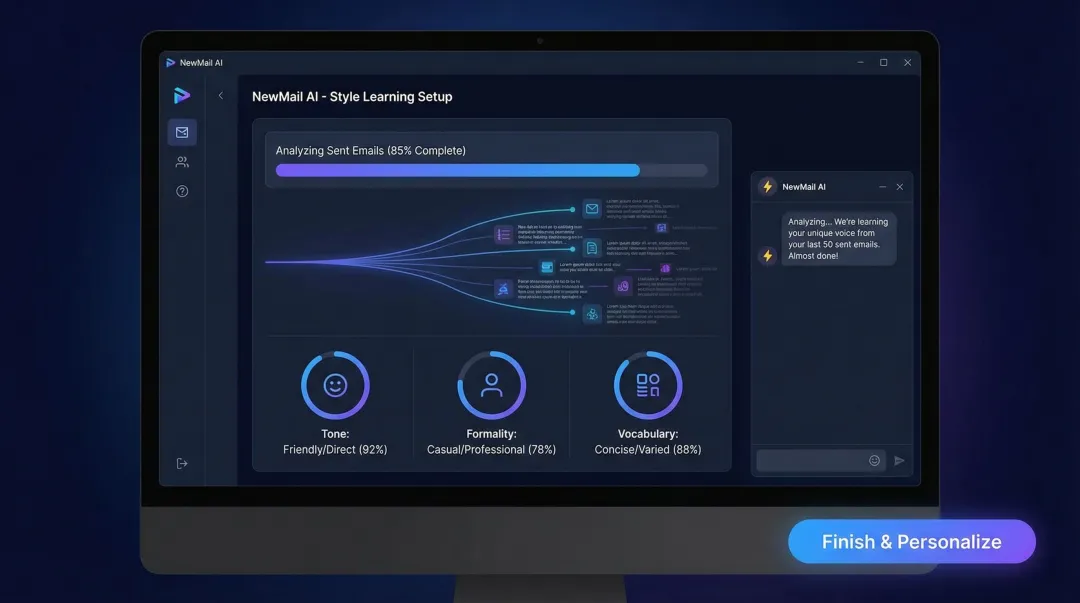Click the email analysis progress bar
Viewport: 1080px width, 603px height.
[493, 170]
